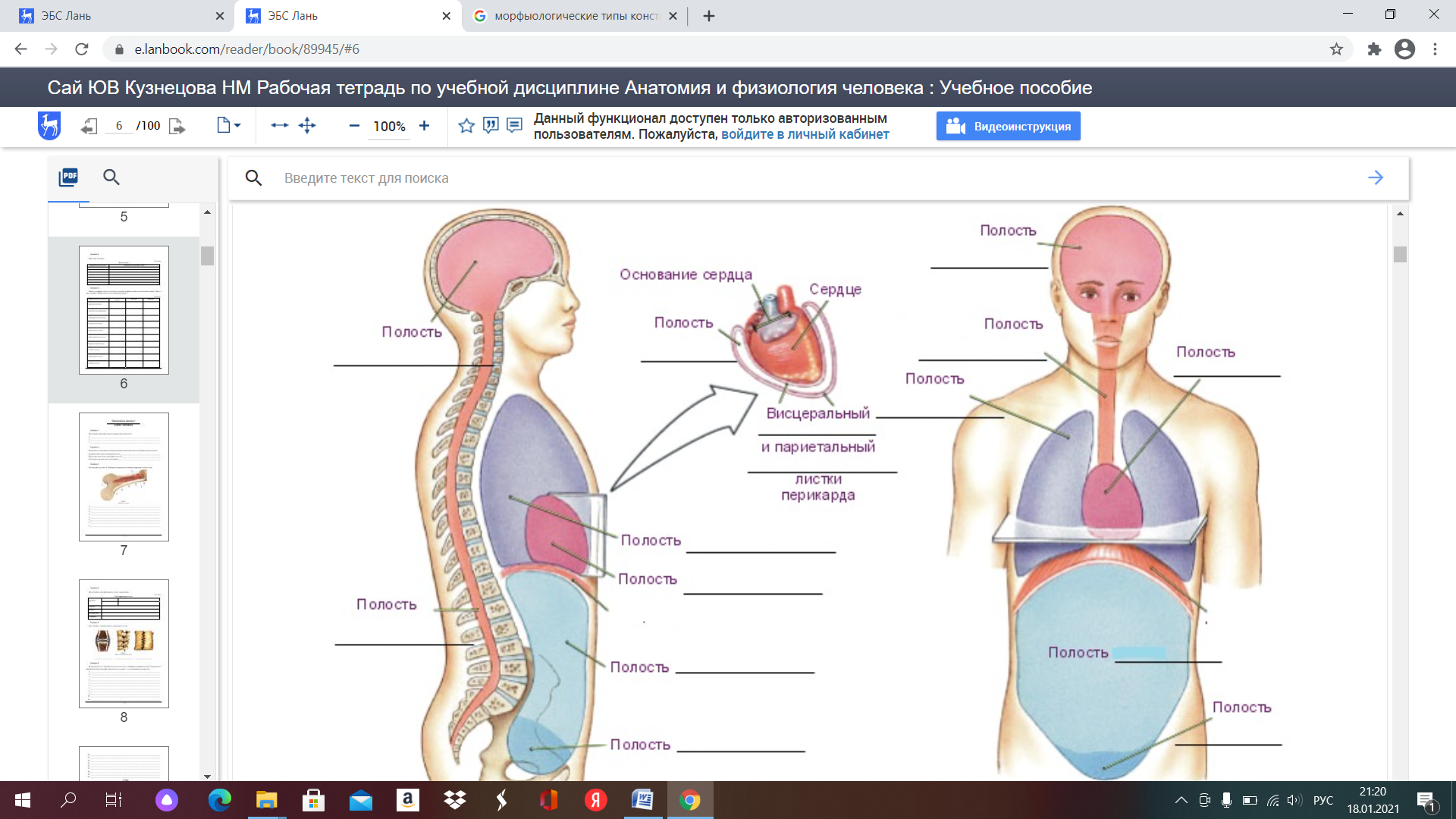Click the thumbnail panel scroll-up arrow

pyautogui.click(x=208, y=213)
